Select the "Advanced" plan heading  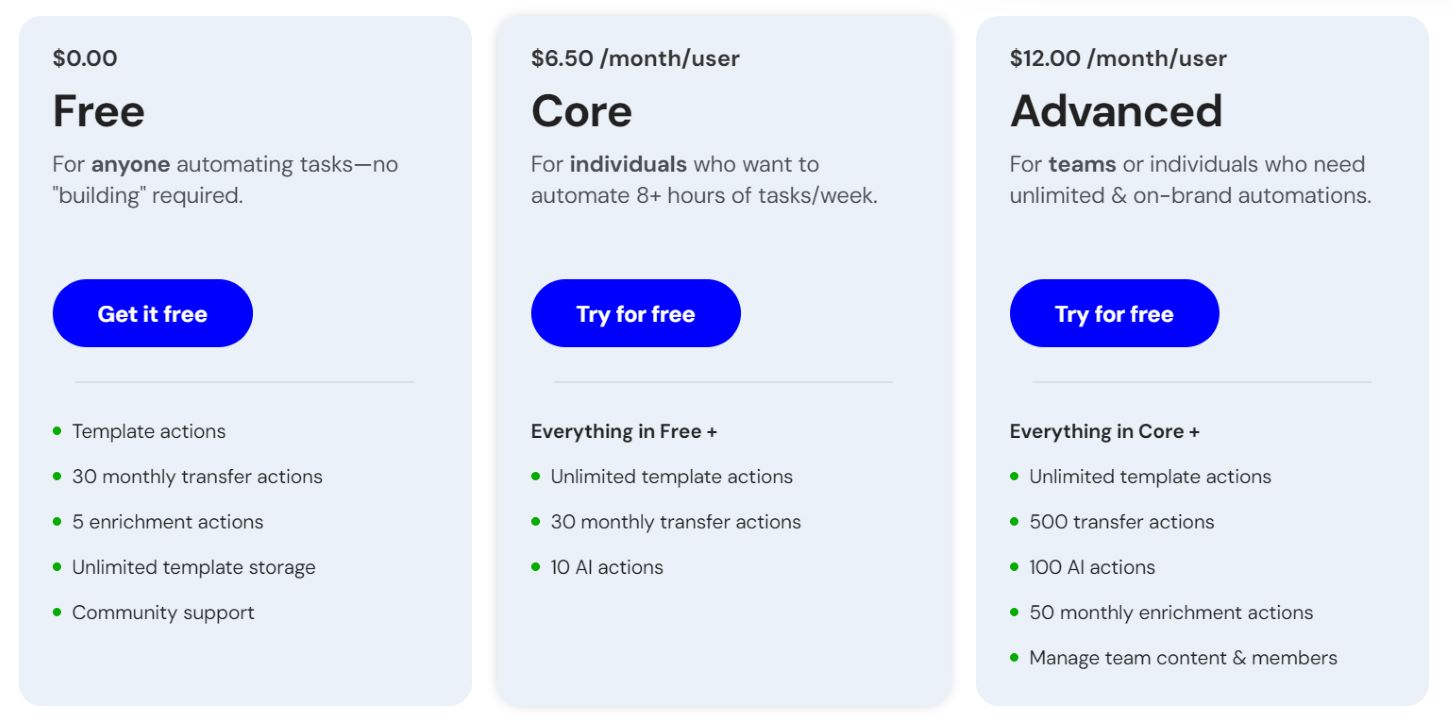[1116, 110]
